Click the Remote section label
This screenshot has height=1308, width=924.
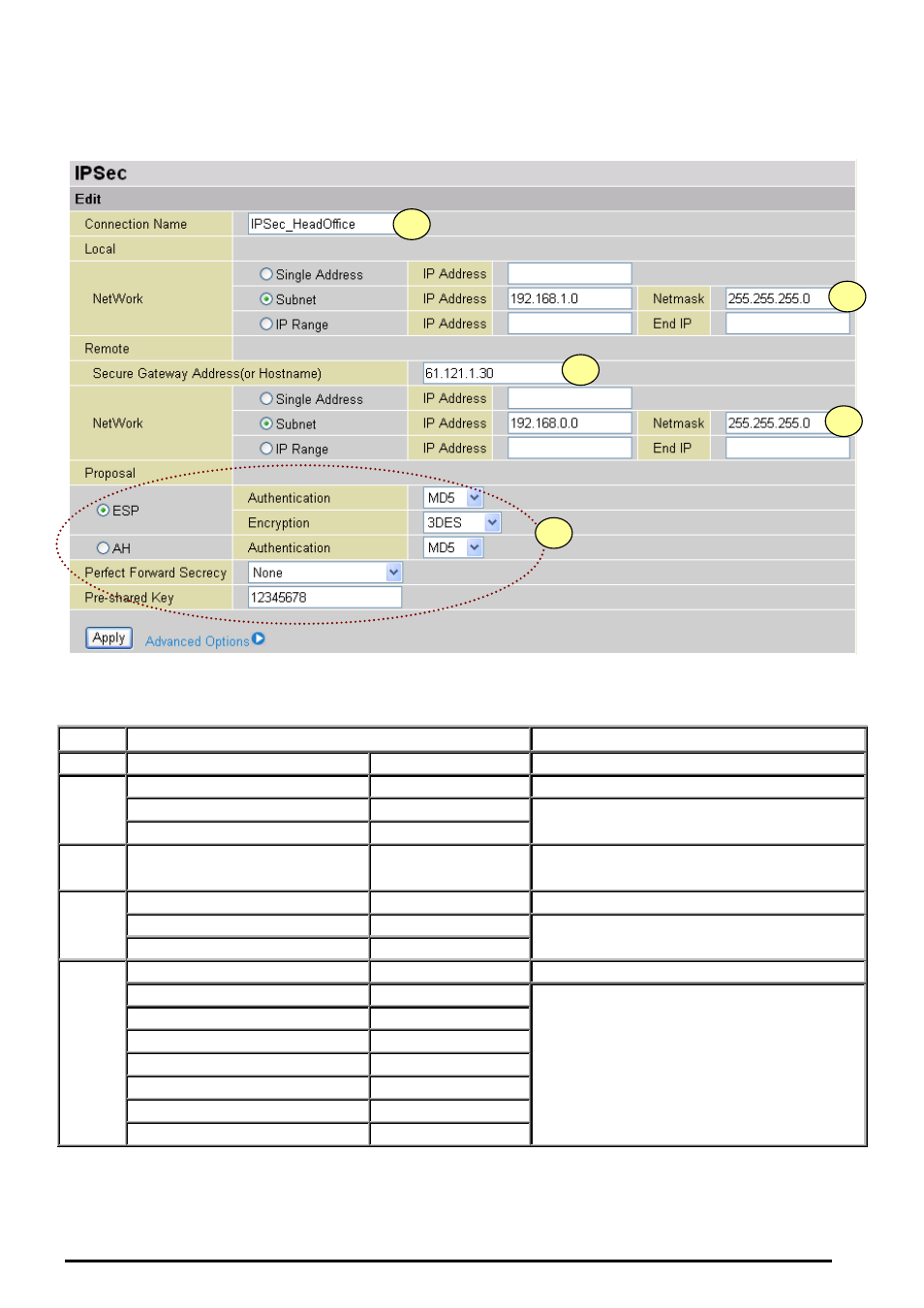[x=107, y=349]
